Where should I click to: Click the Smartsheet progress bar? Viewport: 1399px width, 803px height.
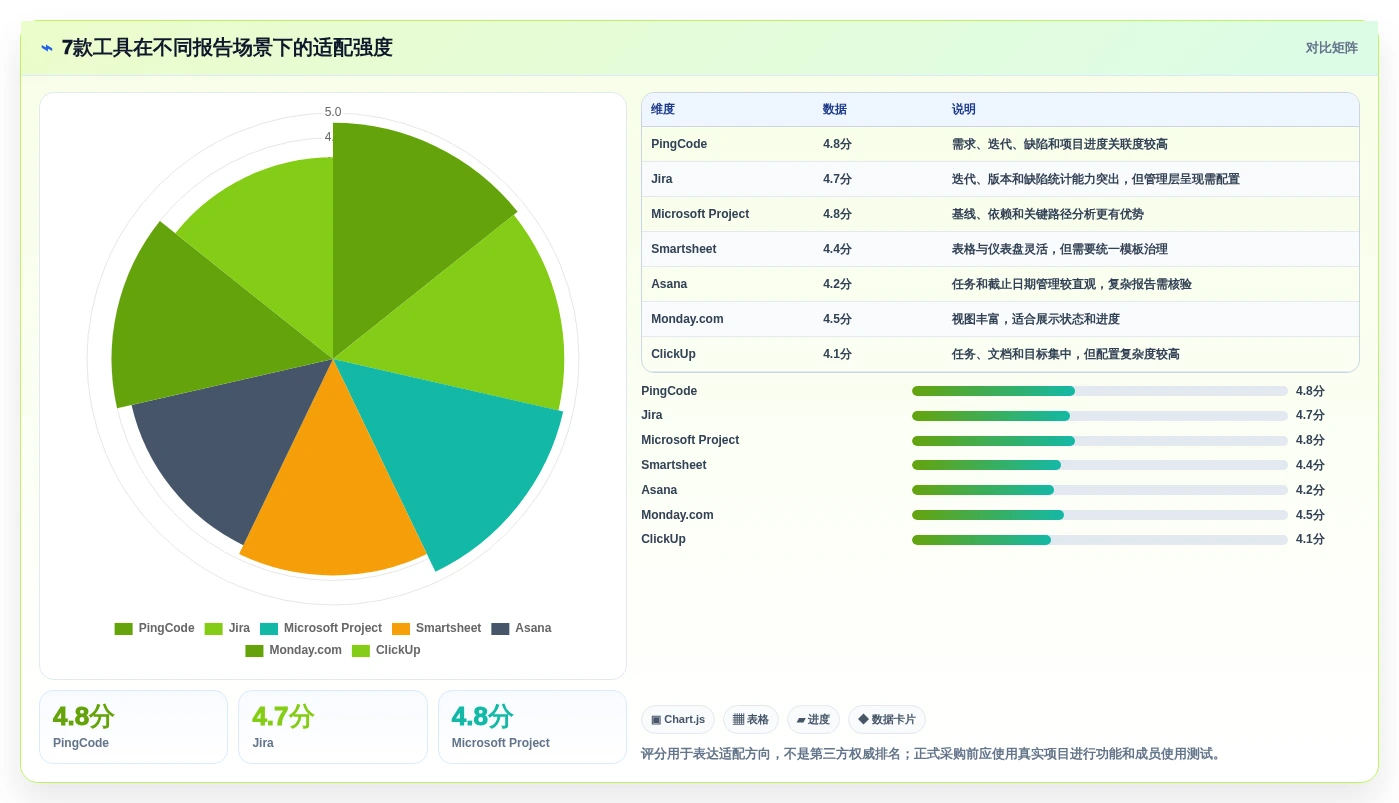(x=1100, y=465)
